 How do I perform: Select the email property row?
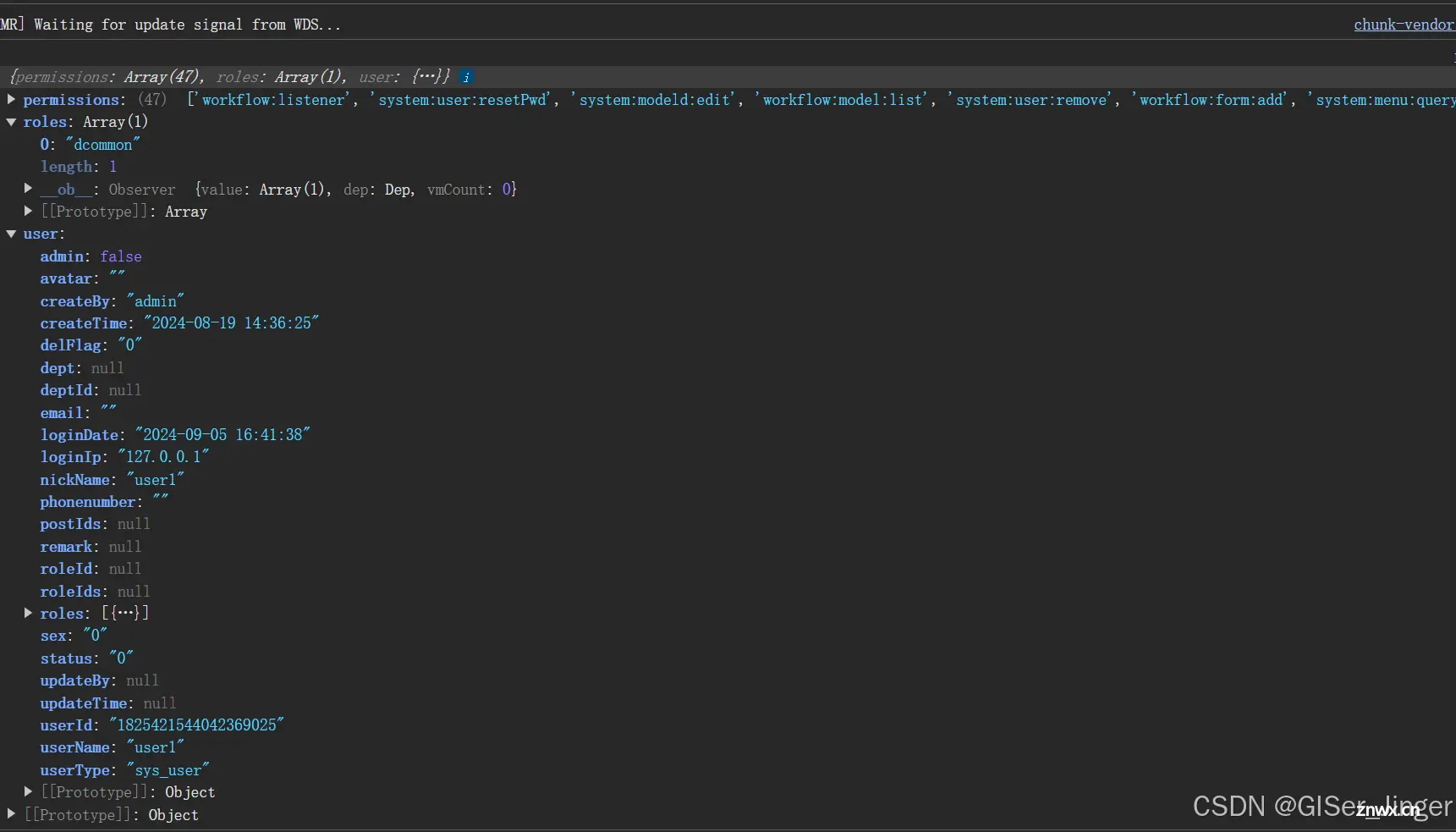point(79,413)
